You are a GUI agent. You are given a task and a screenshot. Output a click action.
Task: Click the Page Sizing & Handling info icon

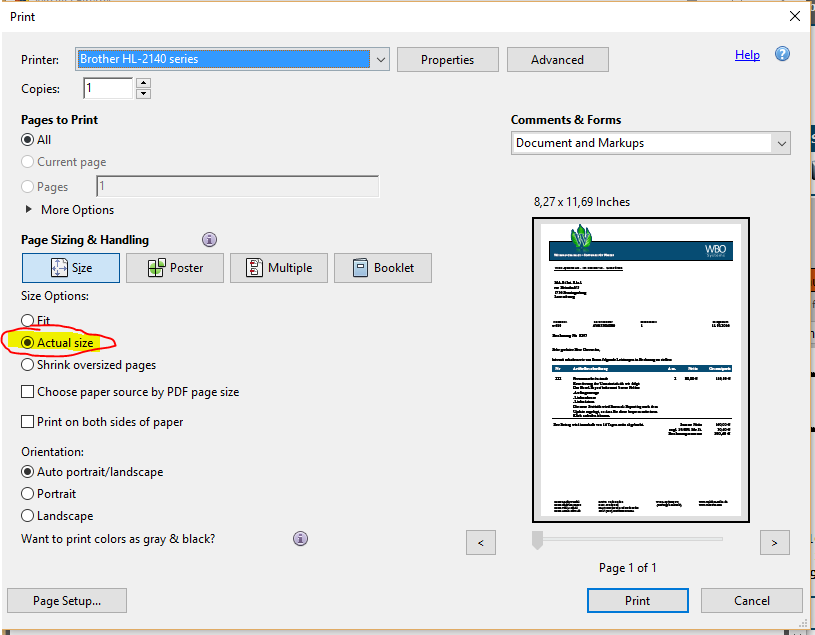pyautogui.click(x=209, y=240)
